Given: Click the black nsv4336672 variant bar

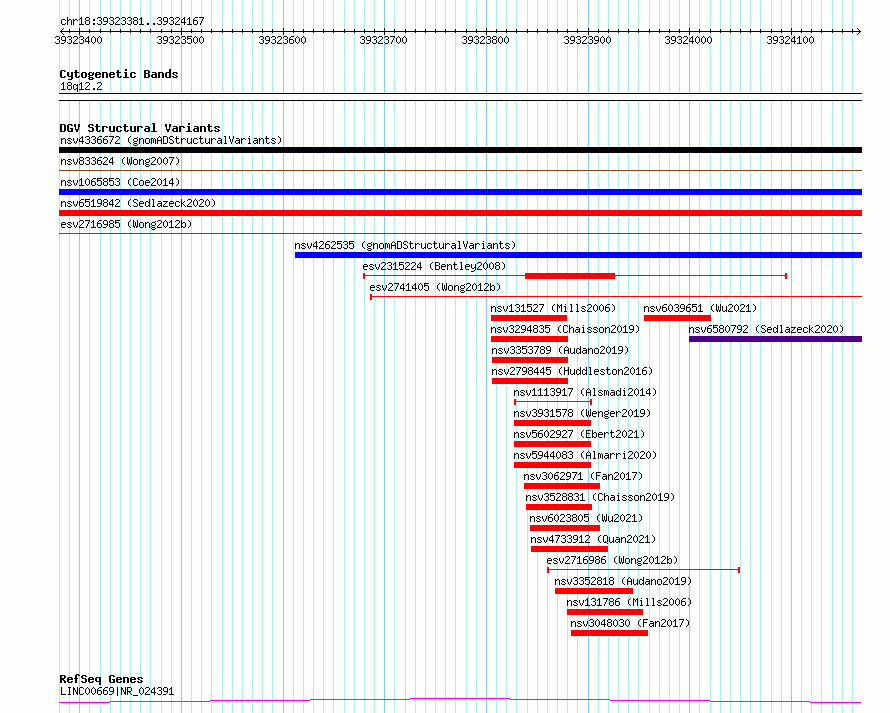Looking at the screenshot, I should [460, 150].
